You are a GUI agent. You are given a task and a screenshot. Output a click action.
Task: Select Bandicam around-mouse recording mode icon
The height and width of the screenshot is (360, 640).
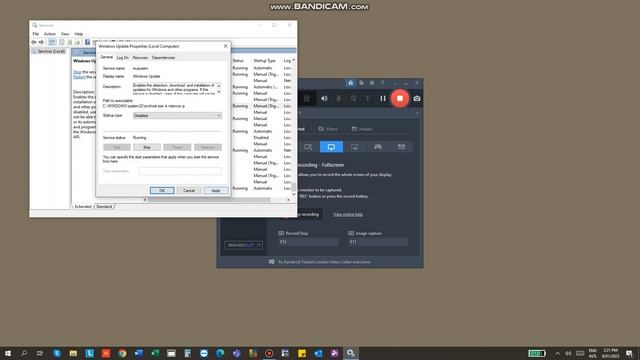354,147
